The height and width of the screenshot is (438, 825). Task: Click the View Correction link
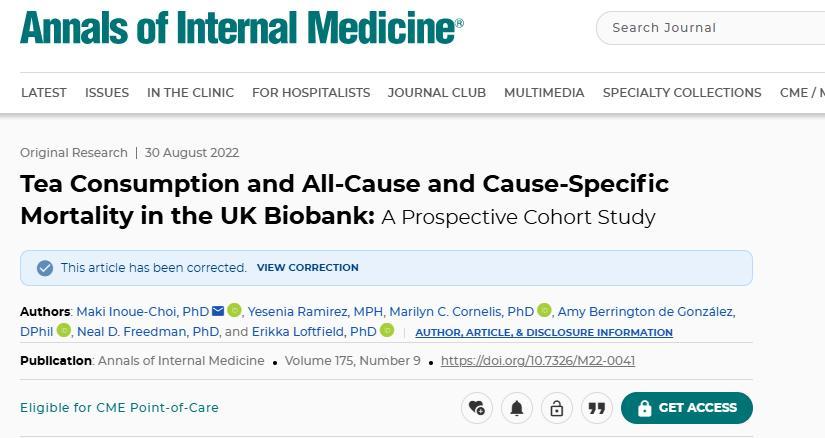point(307,268)
